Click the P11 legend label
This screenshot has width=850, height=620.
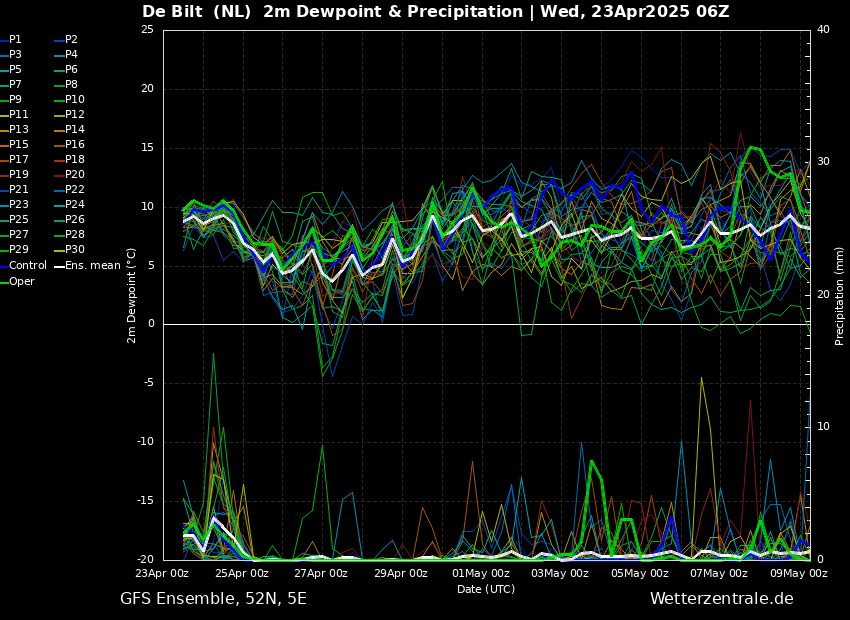pyautogui.click(x=15, y=114)
